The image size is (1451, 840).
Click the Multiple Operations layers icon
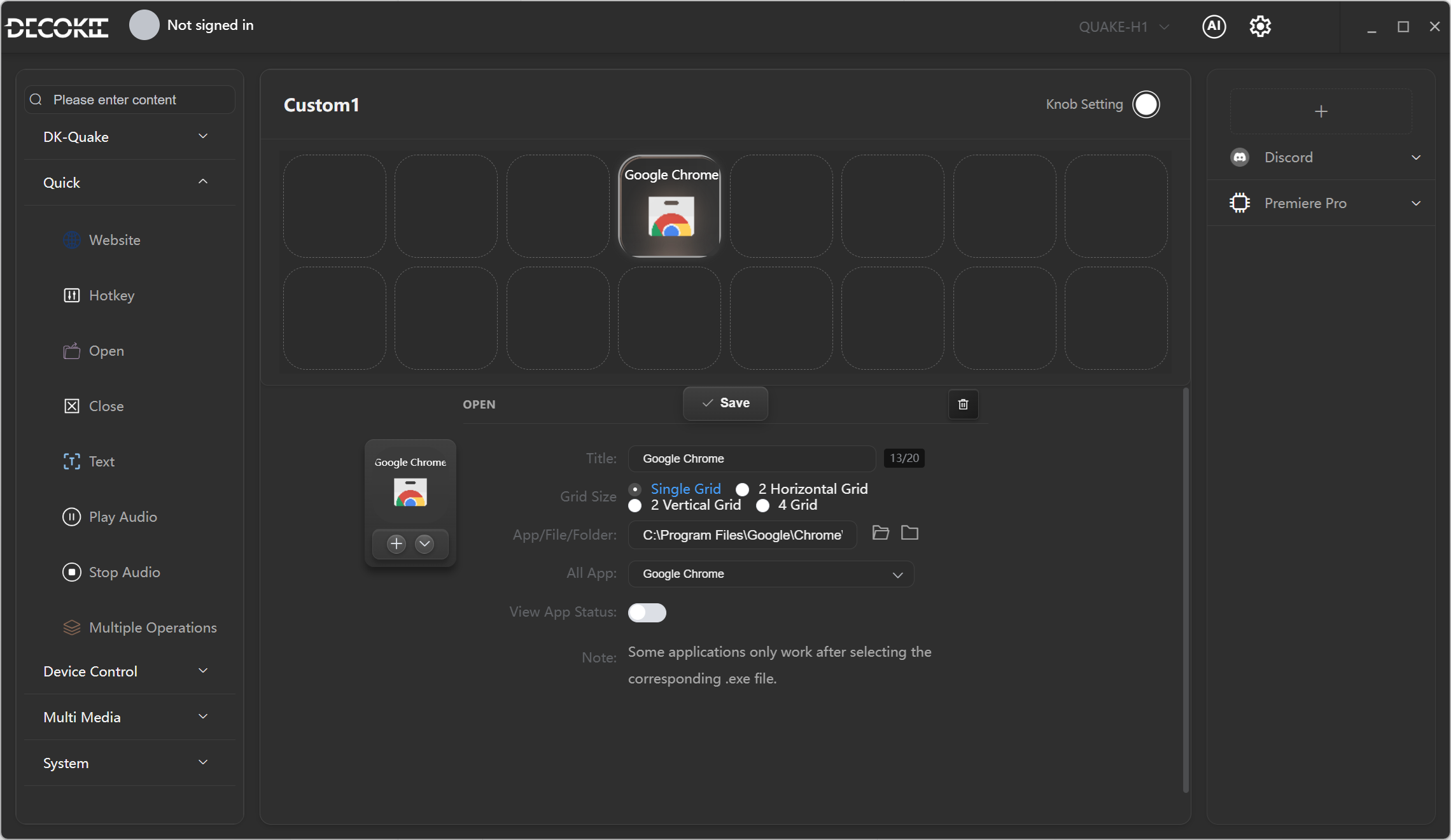click(x=72, y=627)
